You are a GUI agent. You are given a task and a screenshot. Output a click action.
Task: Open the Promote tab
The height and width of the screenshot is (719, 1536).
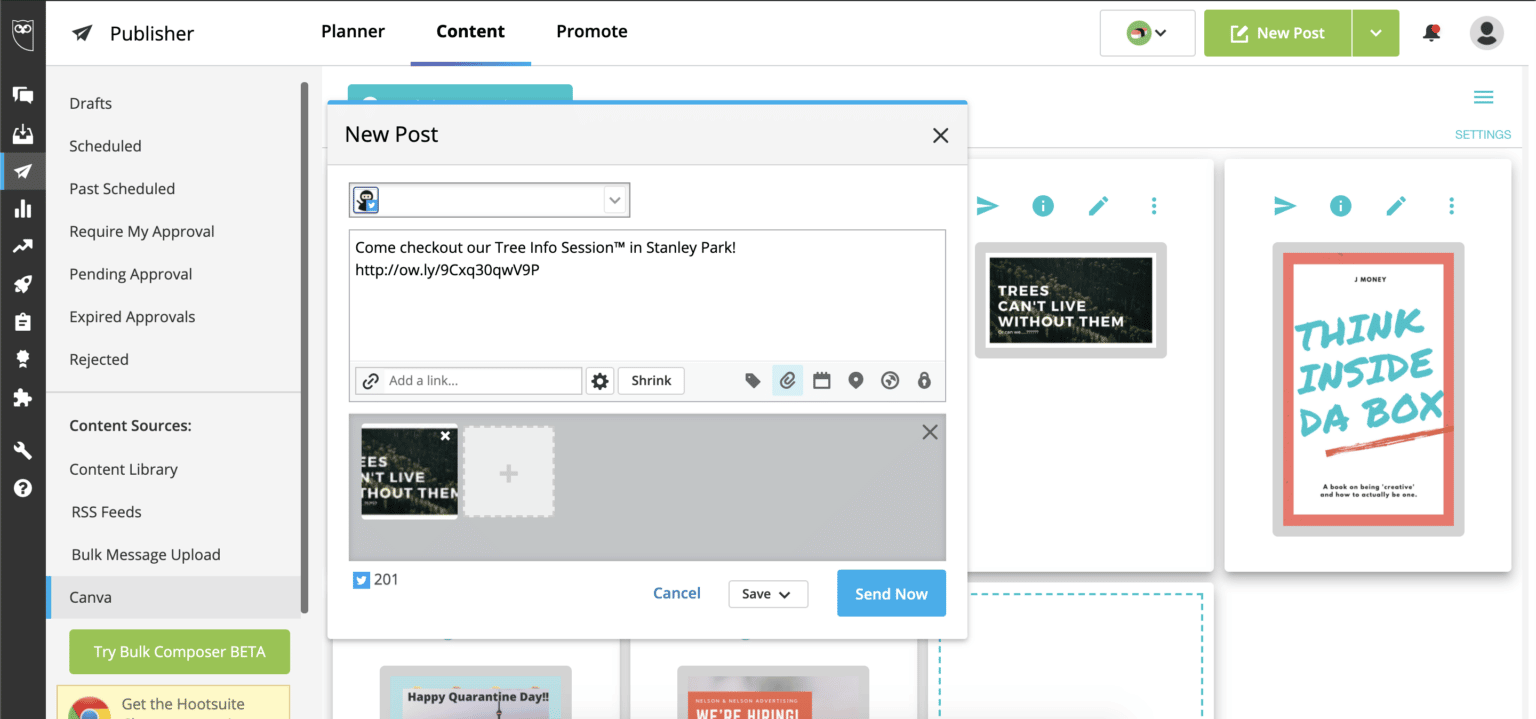tap(591, 31)
